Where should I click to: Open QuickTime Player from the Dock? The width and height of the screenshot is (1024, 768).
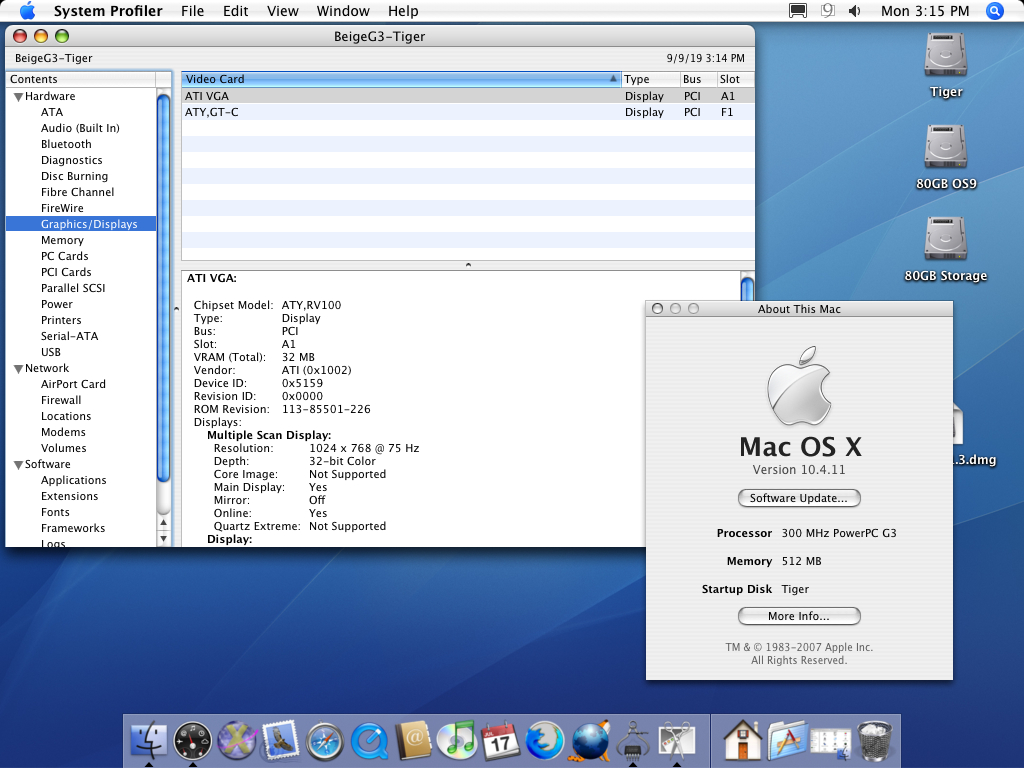coord(369,742)
